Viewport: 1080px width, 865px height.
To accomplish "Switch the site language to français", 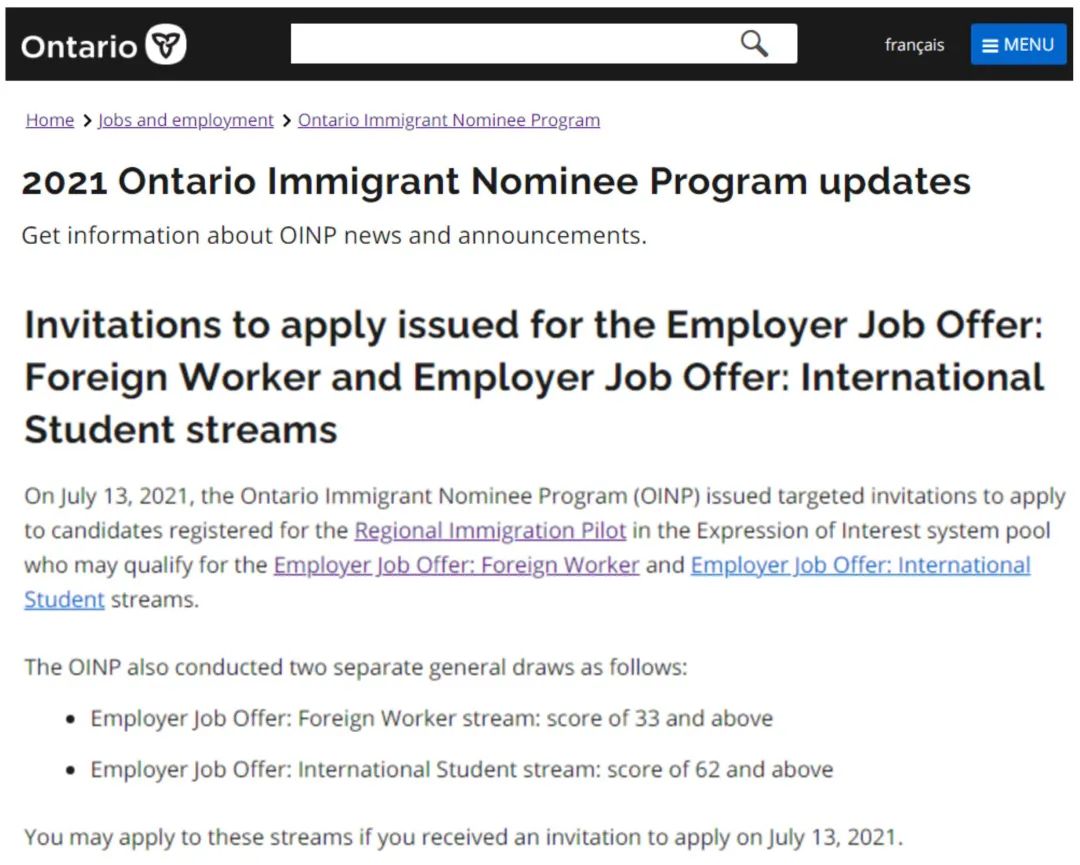I will tap(914, 45).
